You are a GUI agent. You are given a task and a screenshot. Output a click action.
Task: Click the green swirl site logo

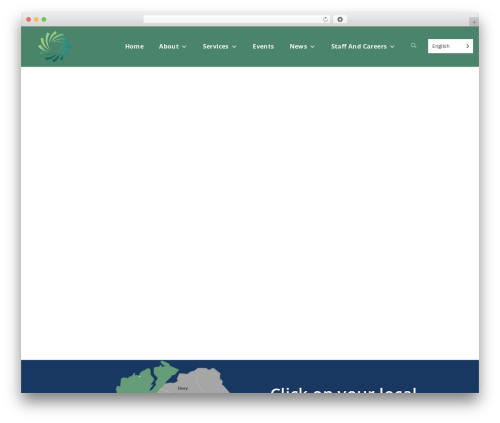(x=55, y=46)
